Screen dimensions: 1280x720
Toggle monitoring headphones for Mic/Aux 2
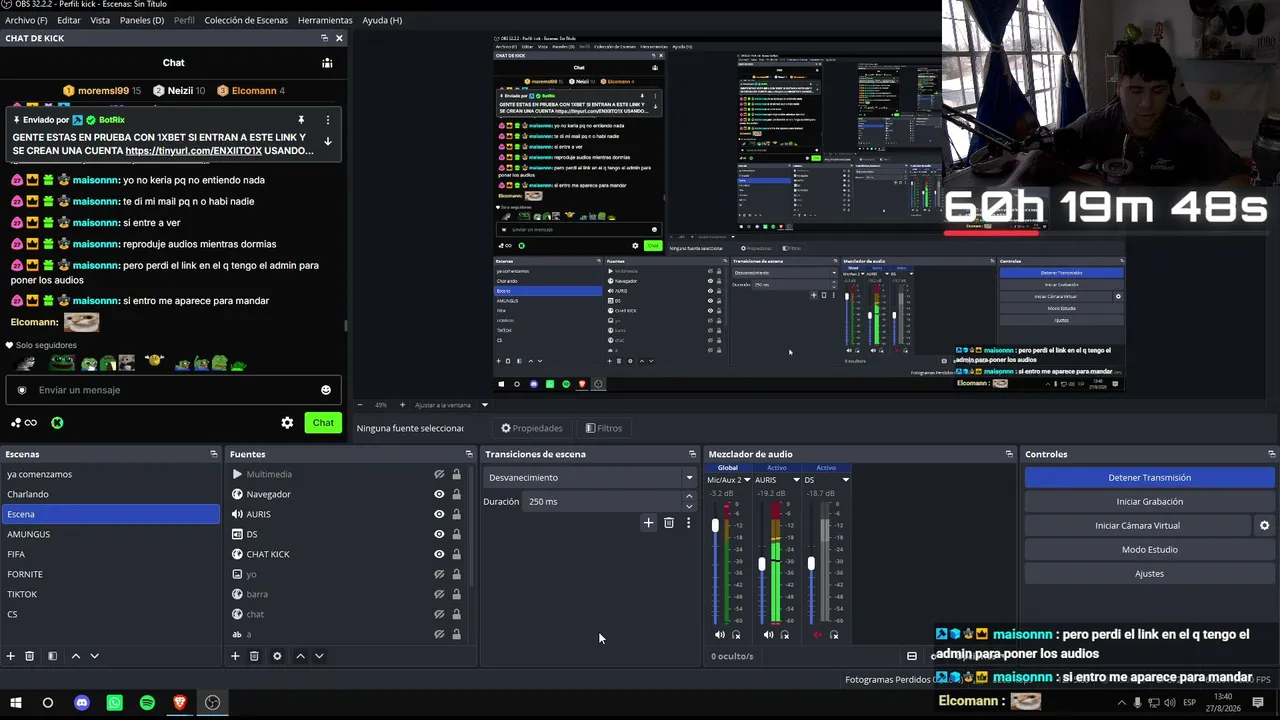pyautogui.click(x=737, y=634)
